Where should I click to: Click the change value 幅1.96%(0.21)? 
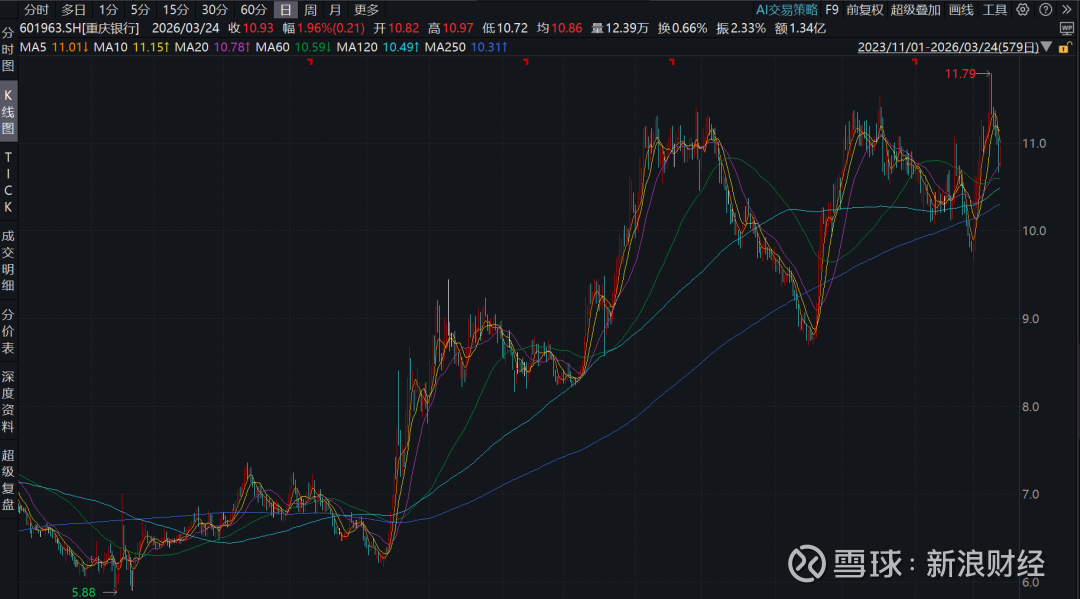(324, 28)
